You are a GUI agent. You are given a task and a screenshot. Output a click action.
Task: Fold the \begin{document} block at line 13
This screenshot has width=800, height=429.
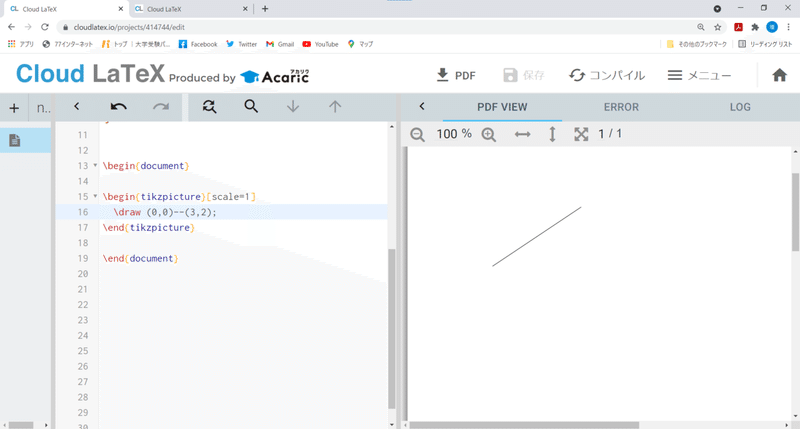[x=95, y=165]
